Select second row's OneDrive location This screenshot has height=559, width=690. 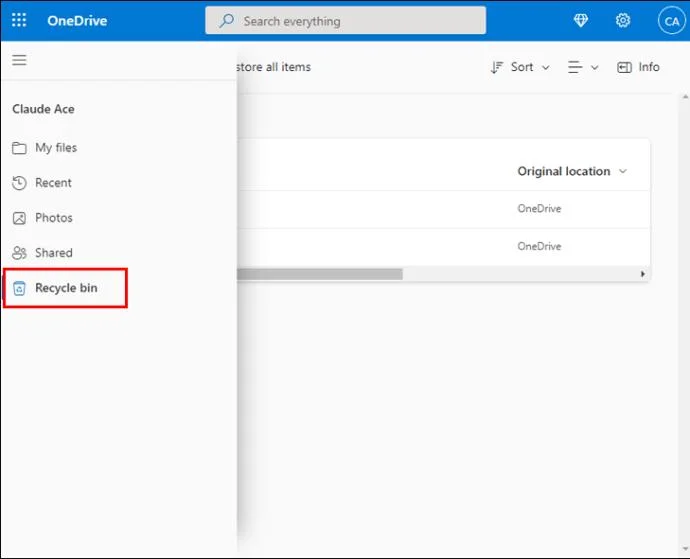tap(539, 246)
